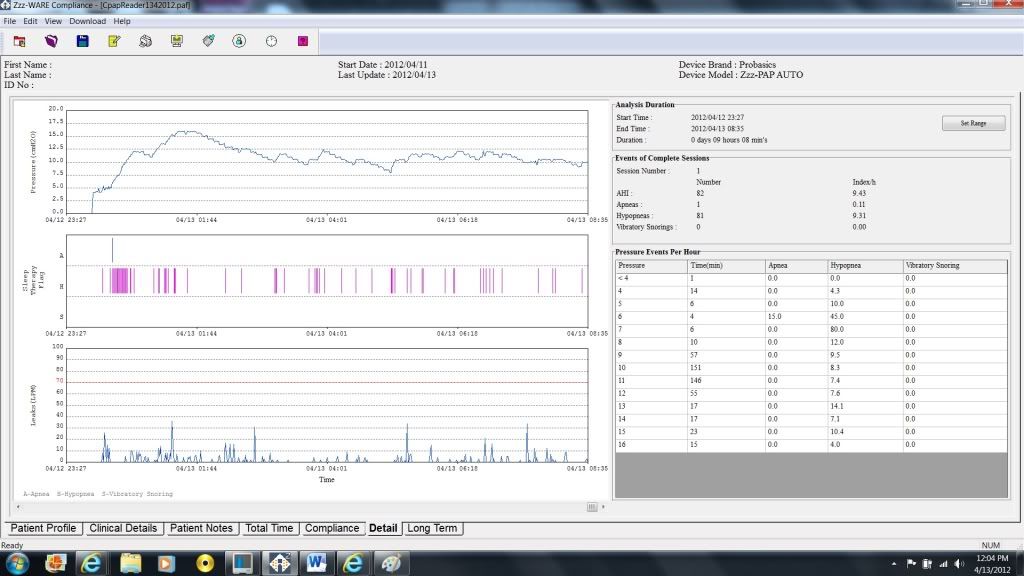Image resolution: width=1024 pixels, height=576 pixels.
Task: Click the AHI index value 9.43
Action: (859, 193)
